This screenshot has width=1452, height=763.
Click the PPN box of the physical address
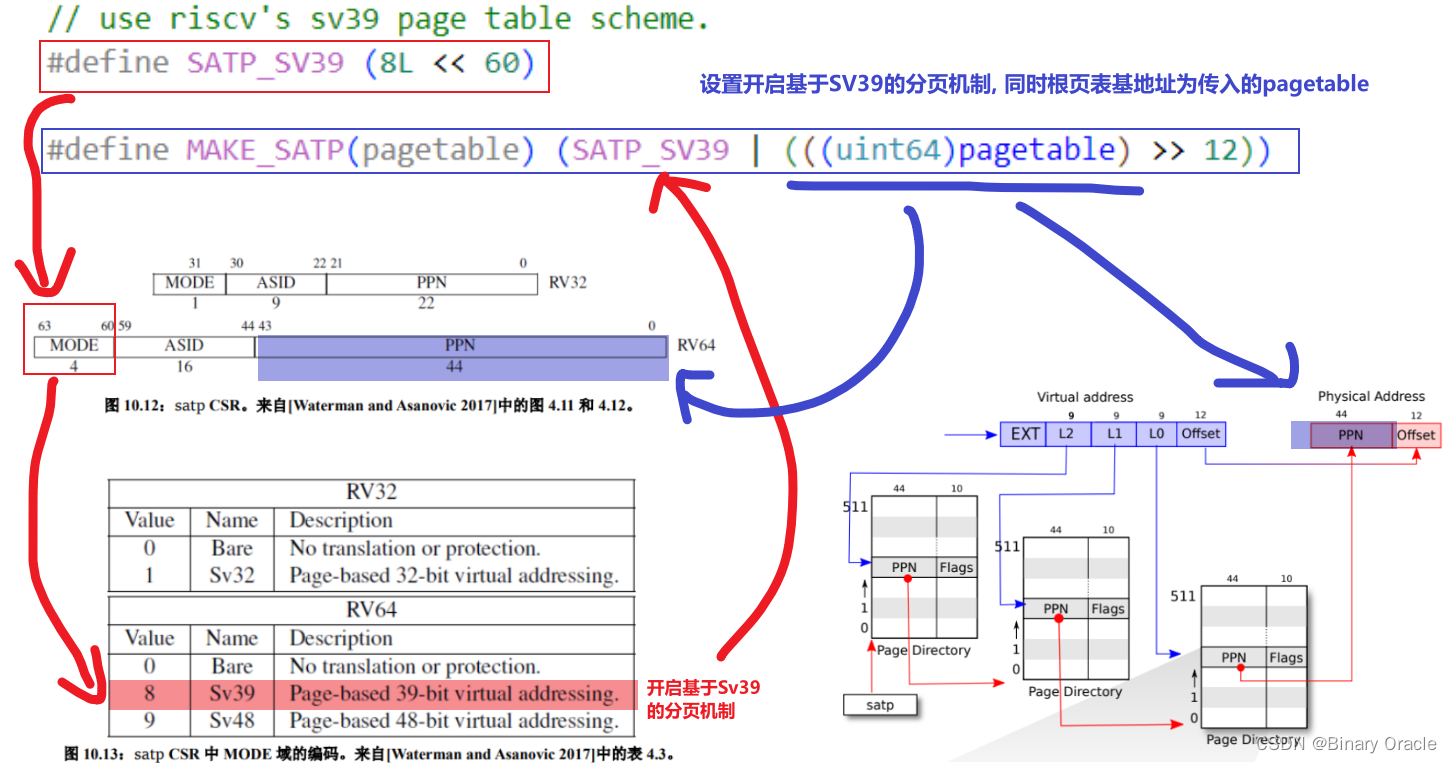coord(1350,435)
